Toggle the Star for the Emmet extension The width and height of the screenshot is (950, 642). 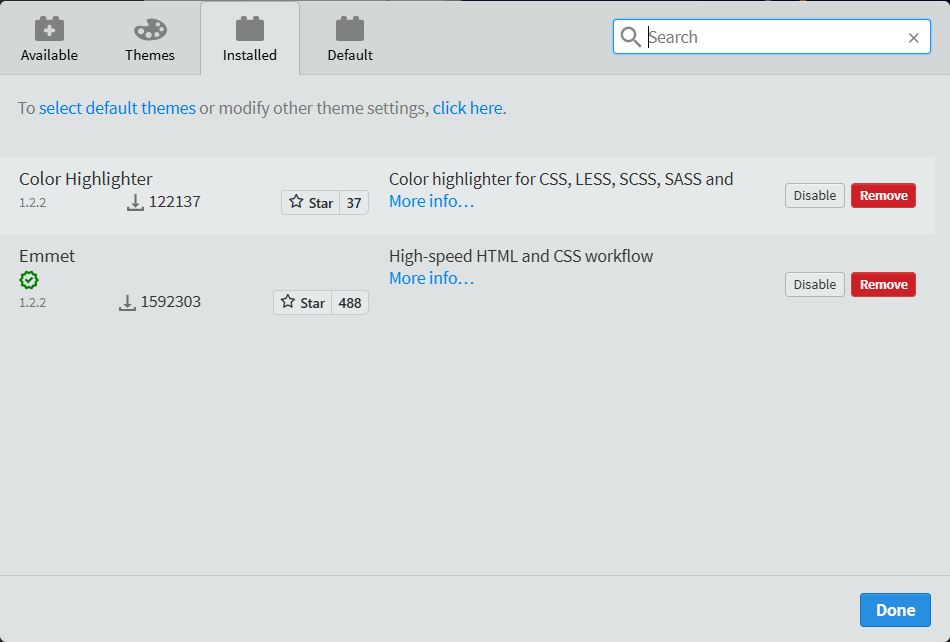tap(302, 301)
